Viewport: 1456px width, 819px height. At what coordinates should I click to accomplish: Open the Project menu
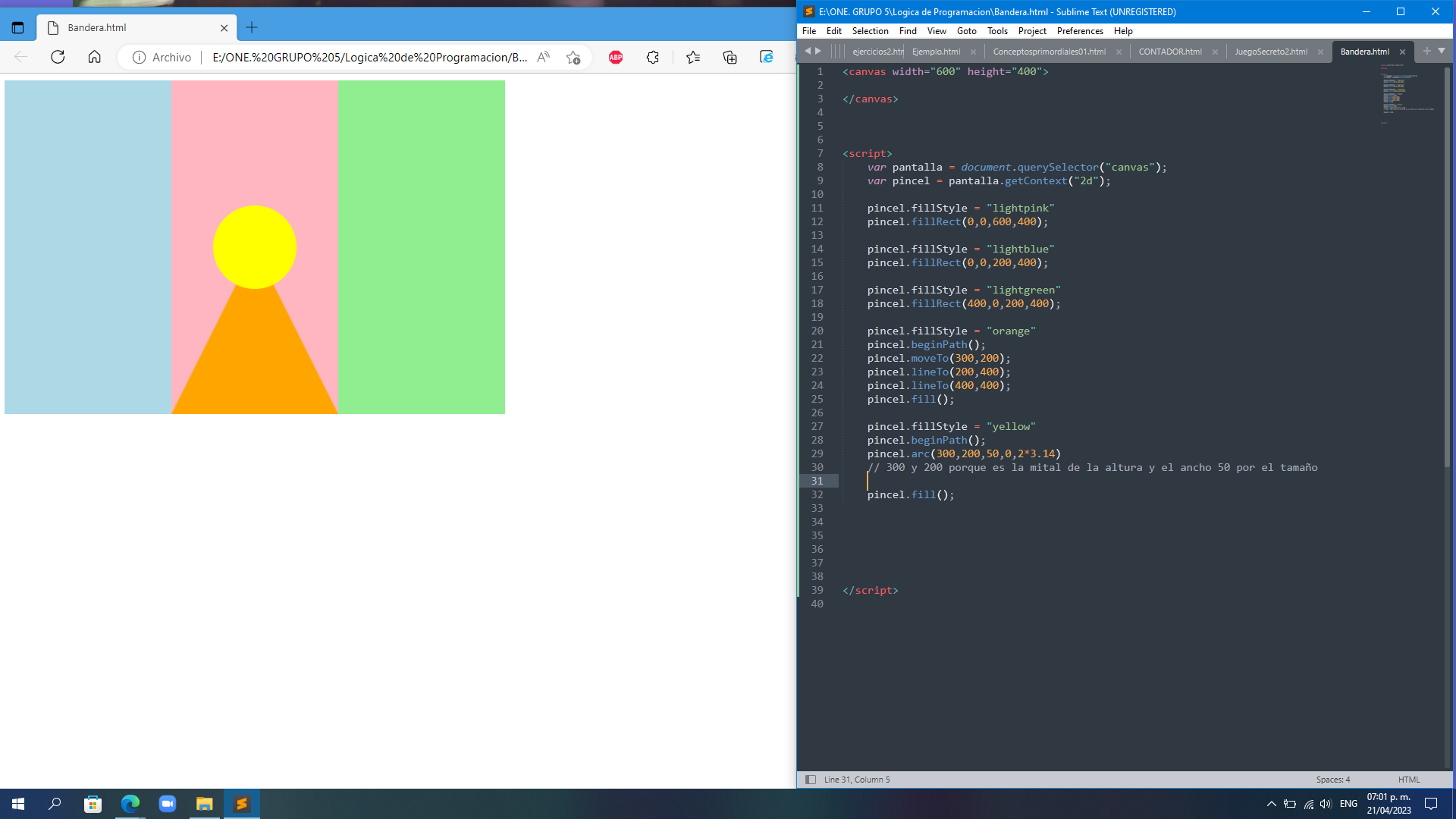click(1032, 31)
